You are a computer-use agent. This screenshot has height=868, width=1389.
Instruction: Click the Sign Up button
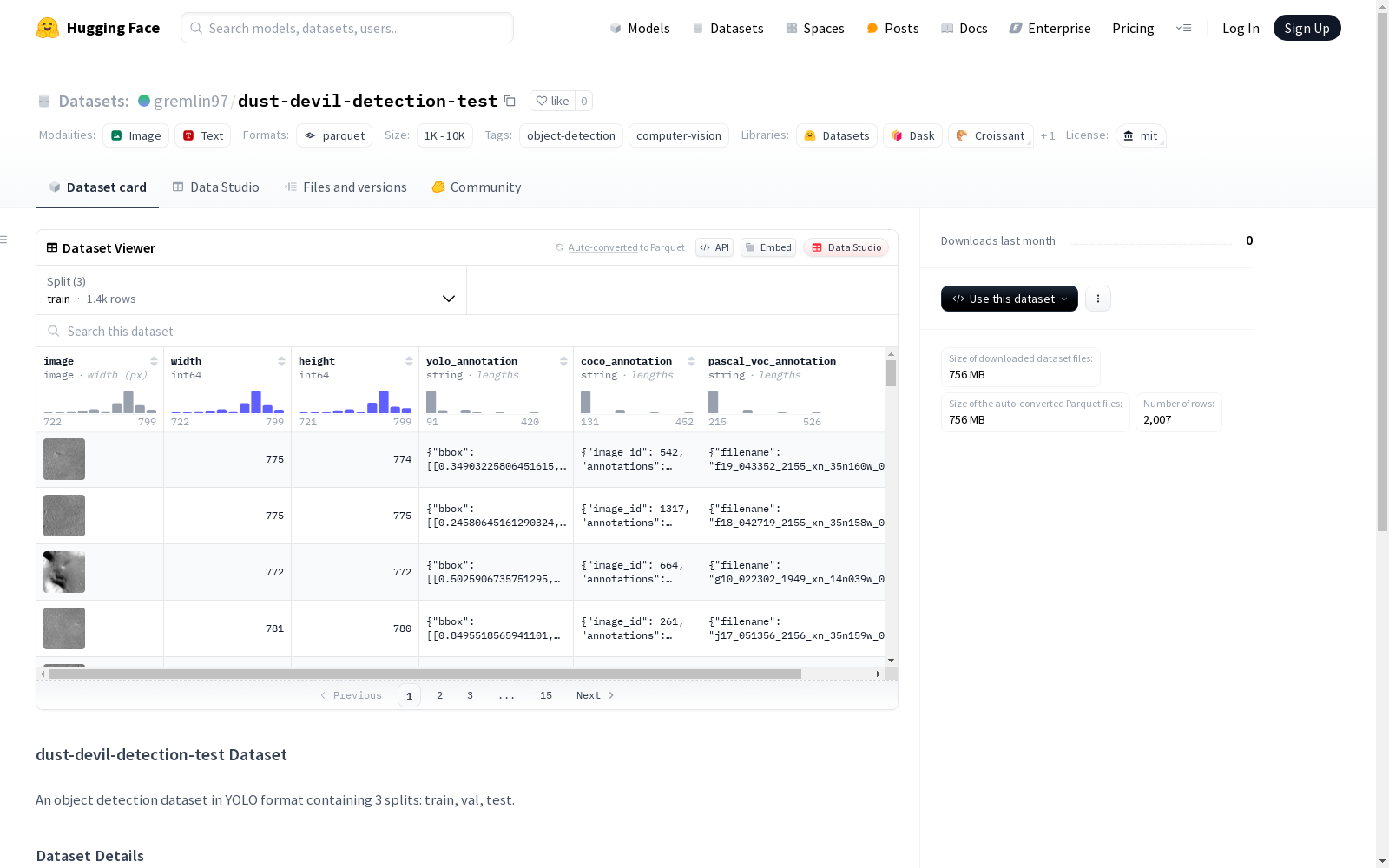click(x=1307, y=28)
